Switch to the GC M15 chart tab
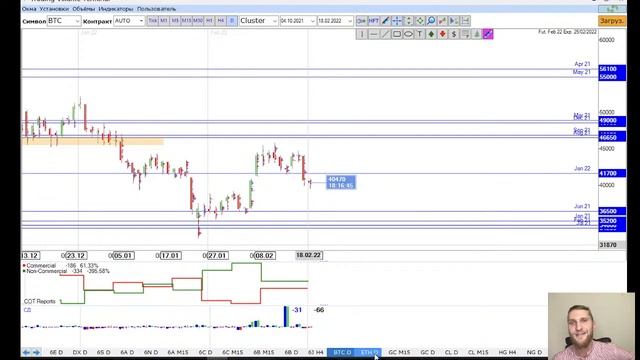This screenshot has height=360, width=640. coord(399,352)
